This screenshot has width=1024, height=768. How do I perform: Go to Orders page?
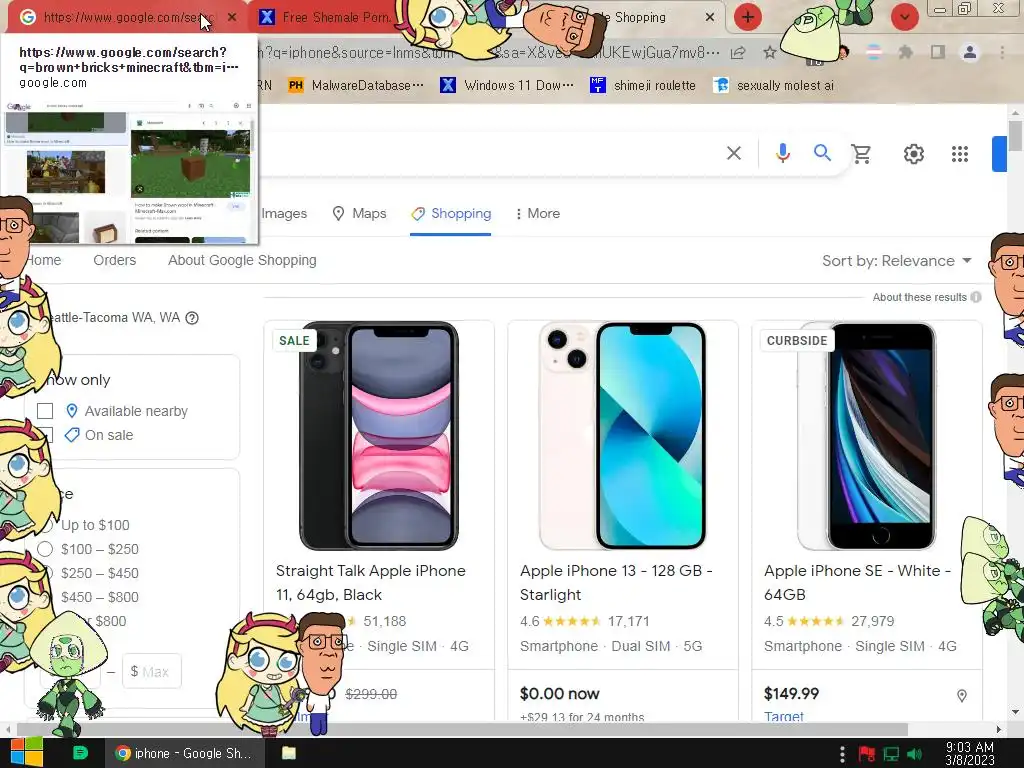click(x=114, y=260)
